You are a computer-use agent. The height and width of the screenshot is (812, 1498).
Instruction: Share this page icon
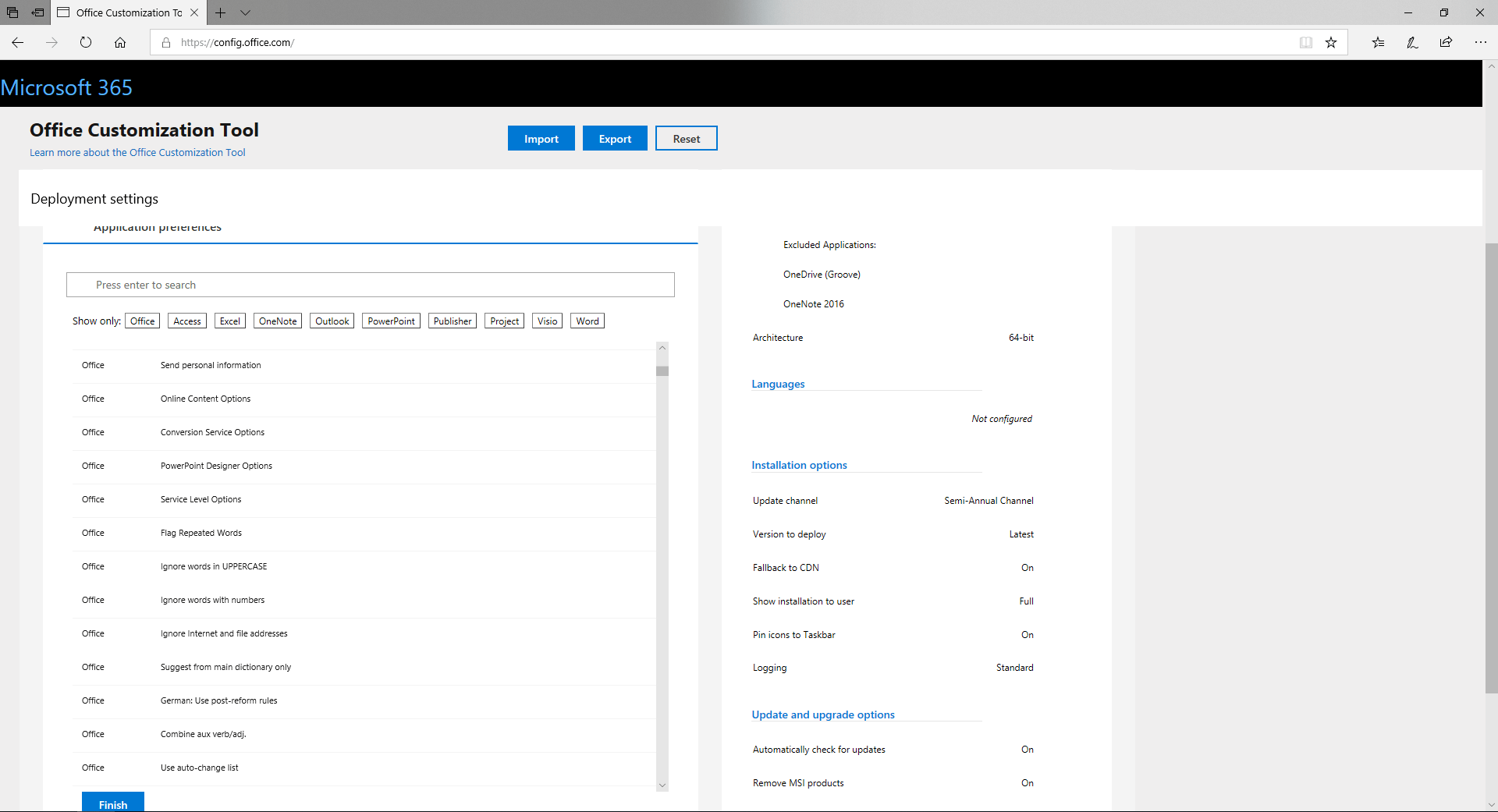[1446, 42]
